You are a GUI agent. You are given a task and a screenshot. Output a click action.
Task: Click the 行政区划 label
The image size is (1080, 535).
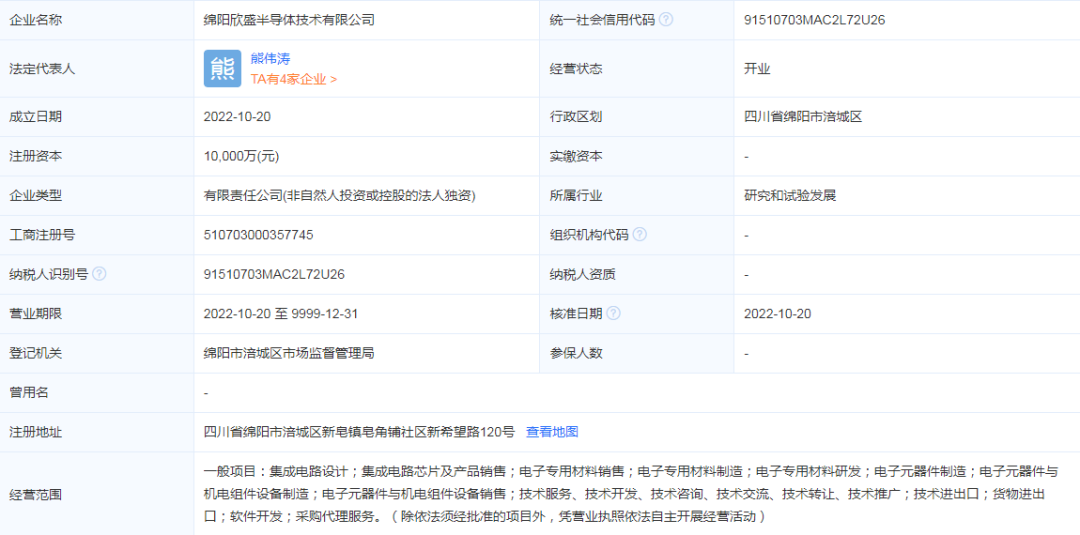(577, 116)
